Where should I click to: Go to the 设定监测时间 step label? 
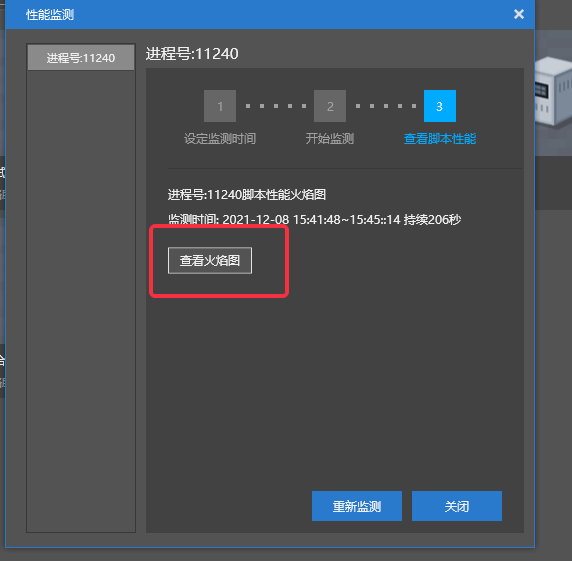point(220,139)
